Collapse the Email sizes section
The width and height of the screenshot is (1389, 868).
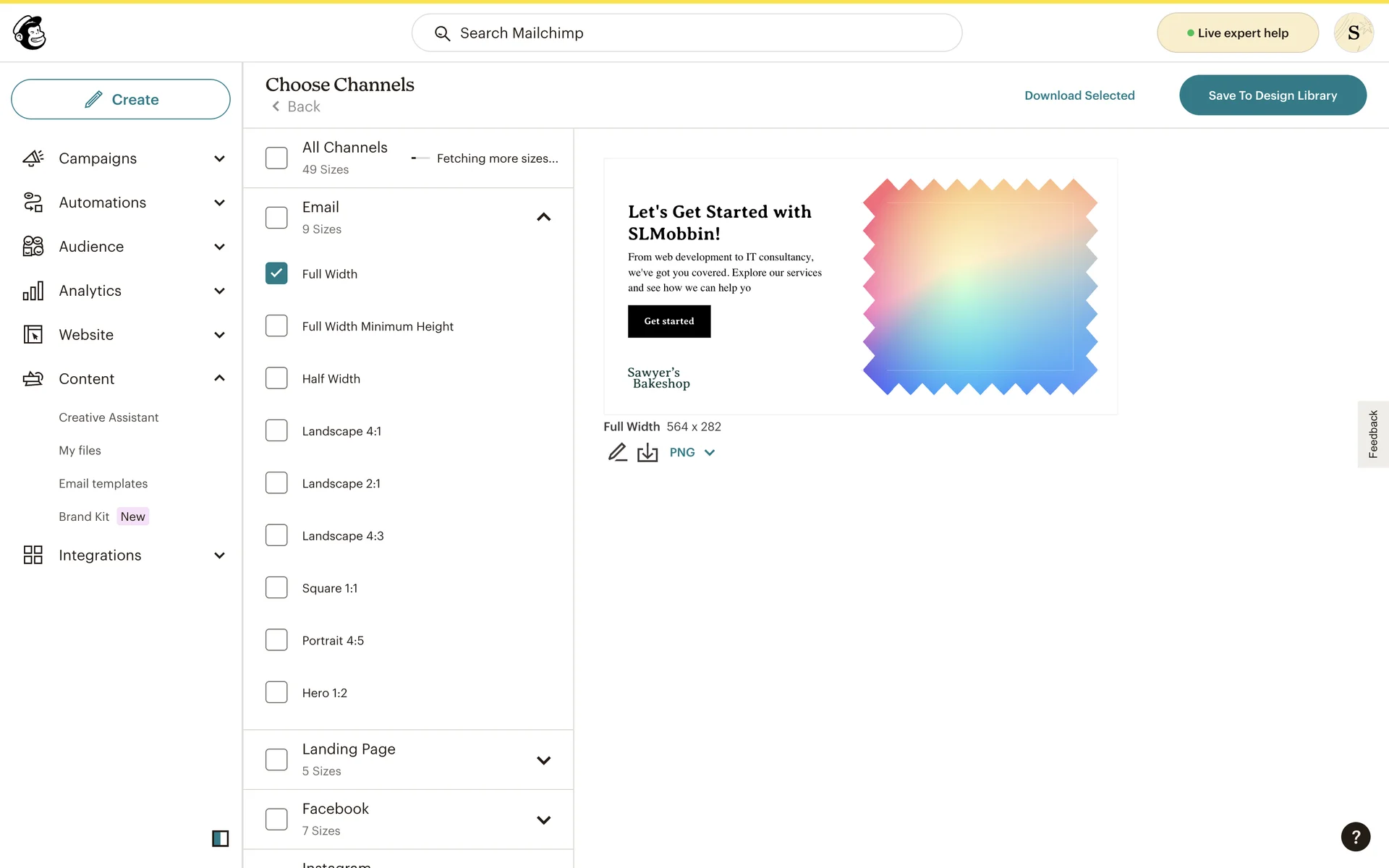click(x=544, y=217)
